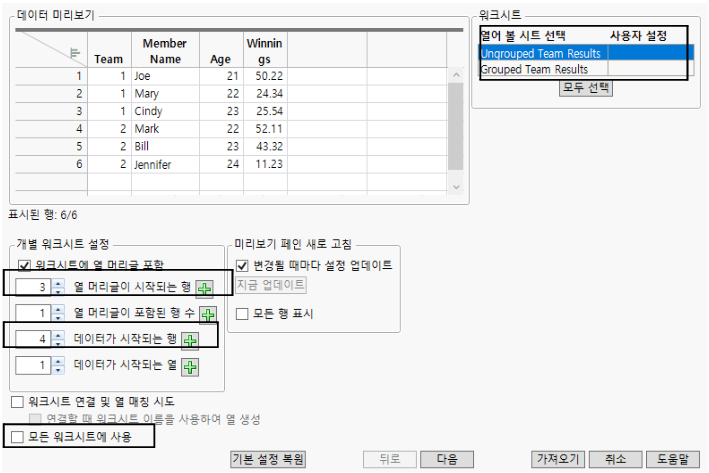Viewport: 709px width, 473px height.
Task: Click stepper arrows for 데이터가 시작되는 행
Action: 58,339
